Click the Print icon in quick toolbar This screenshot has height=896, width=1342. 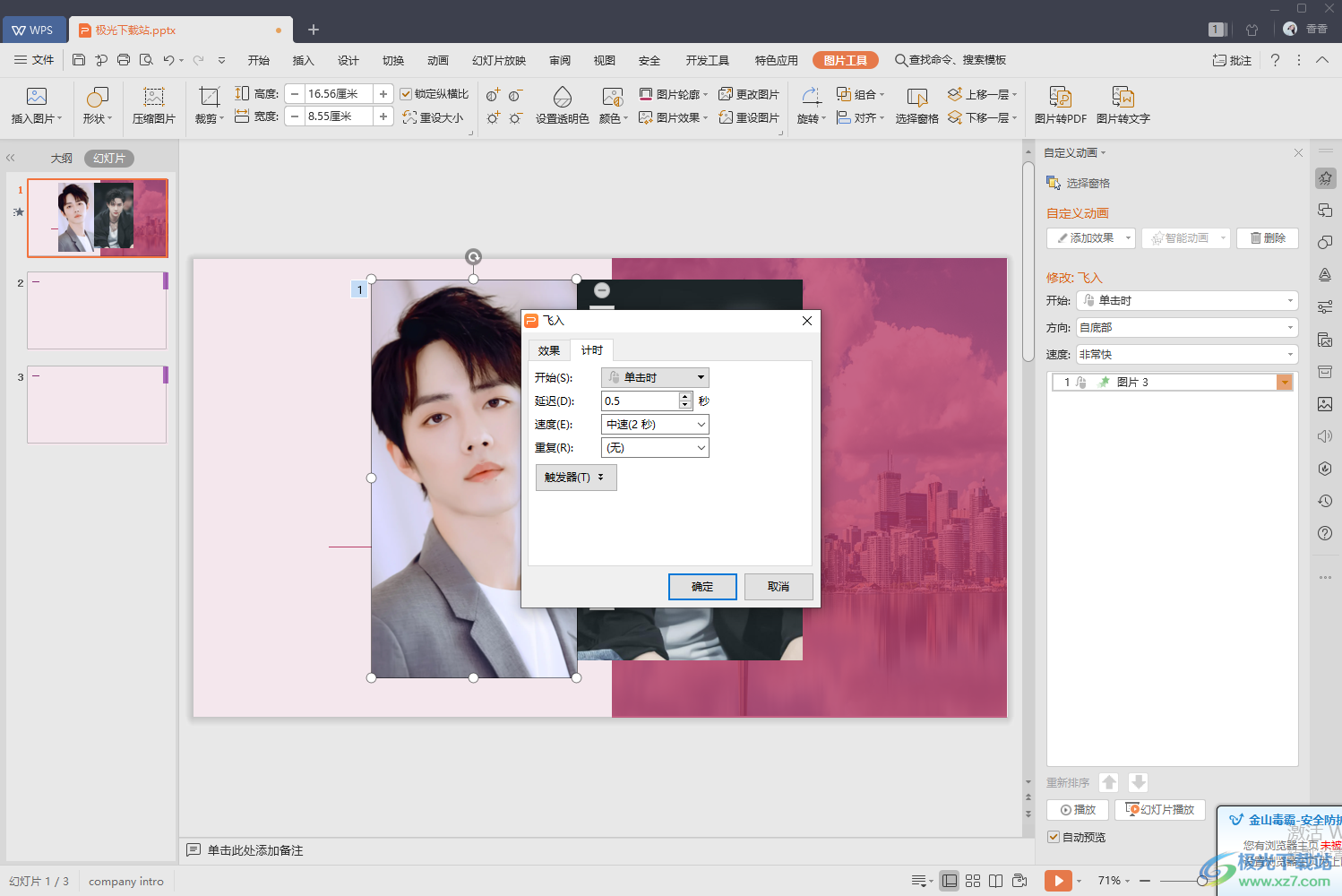point(124,60)
